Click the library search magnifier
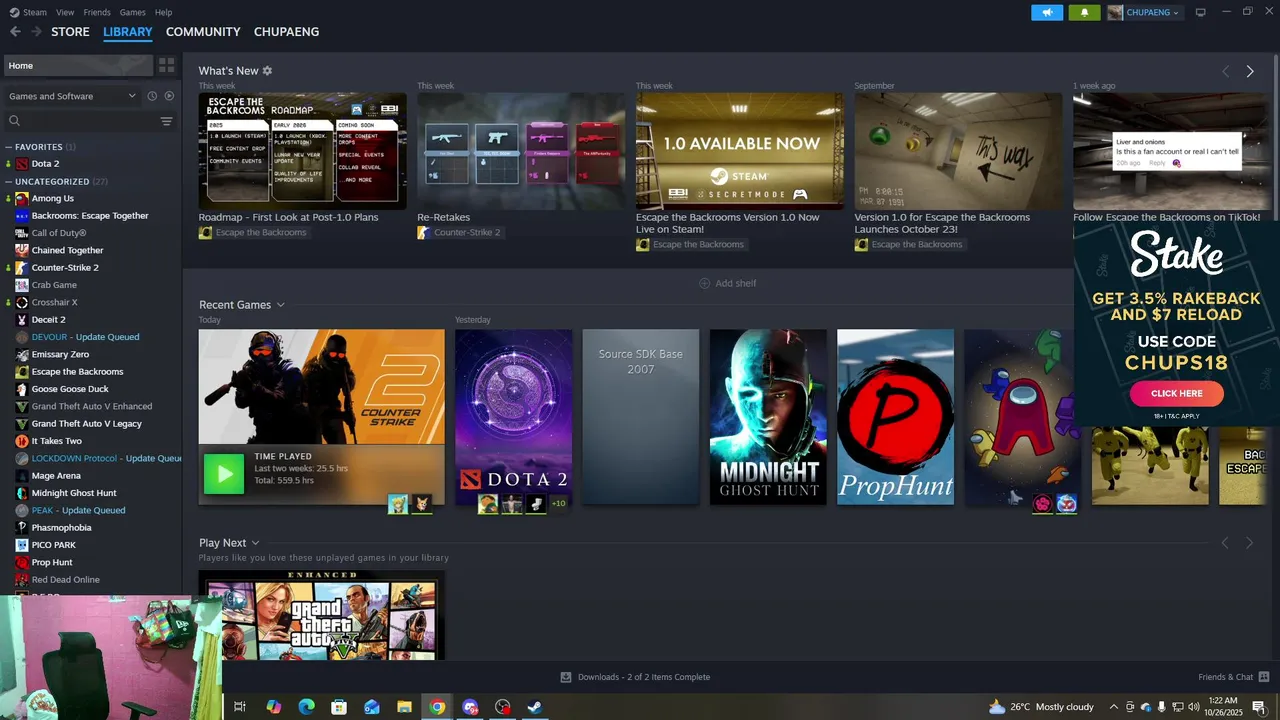Image resolution: width=1280 pixels, height=720 pixels. click(x=15, y=121)
